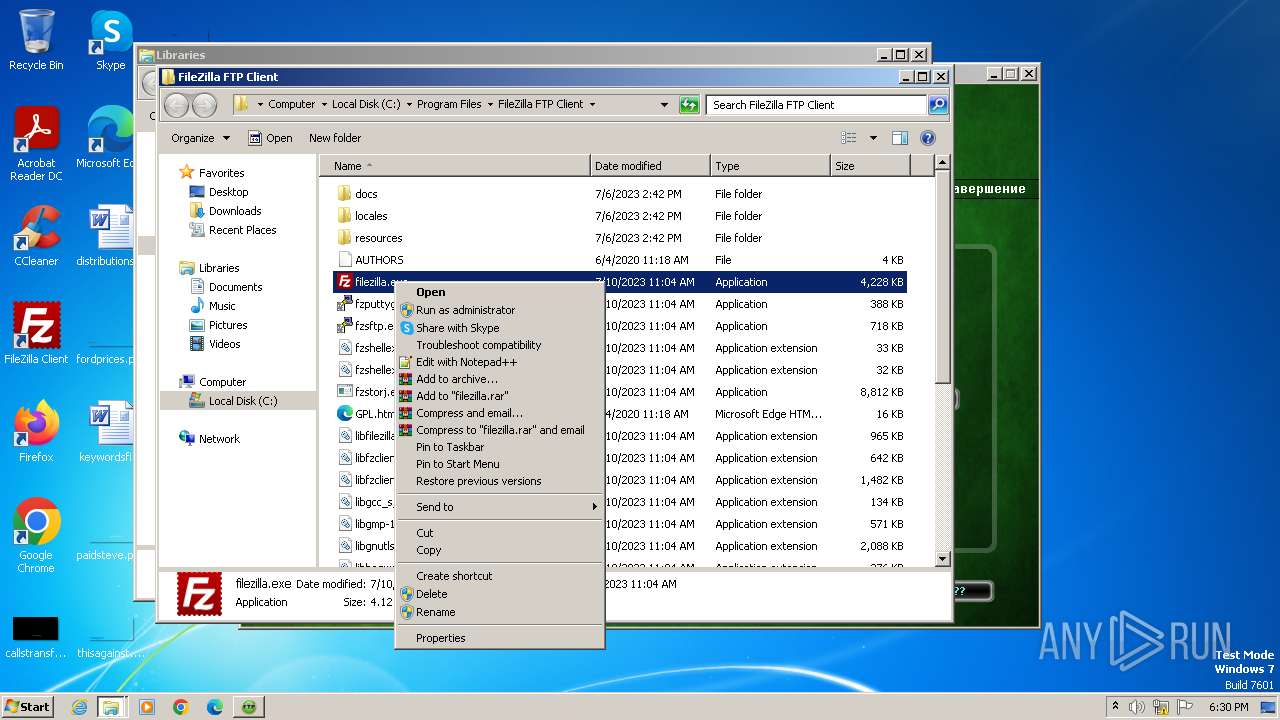The width and height of the screenshot is (1280, 720).
Task: Choose Restore previous versions
Action: (x=500, y=481)
